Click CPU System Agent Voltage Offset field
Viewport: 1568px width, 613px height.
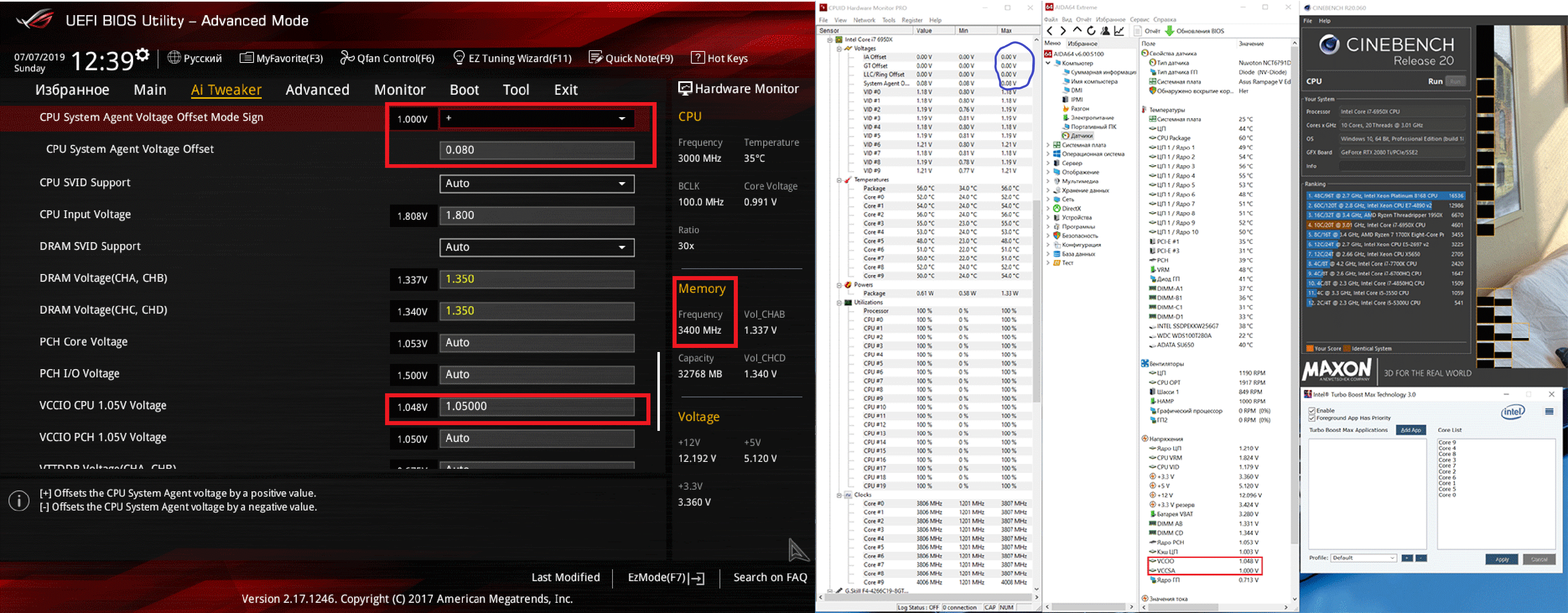[536, 150]
